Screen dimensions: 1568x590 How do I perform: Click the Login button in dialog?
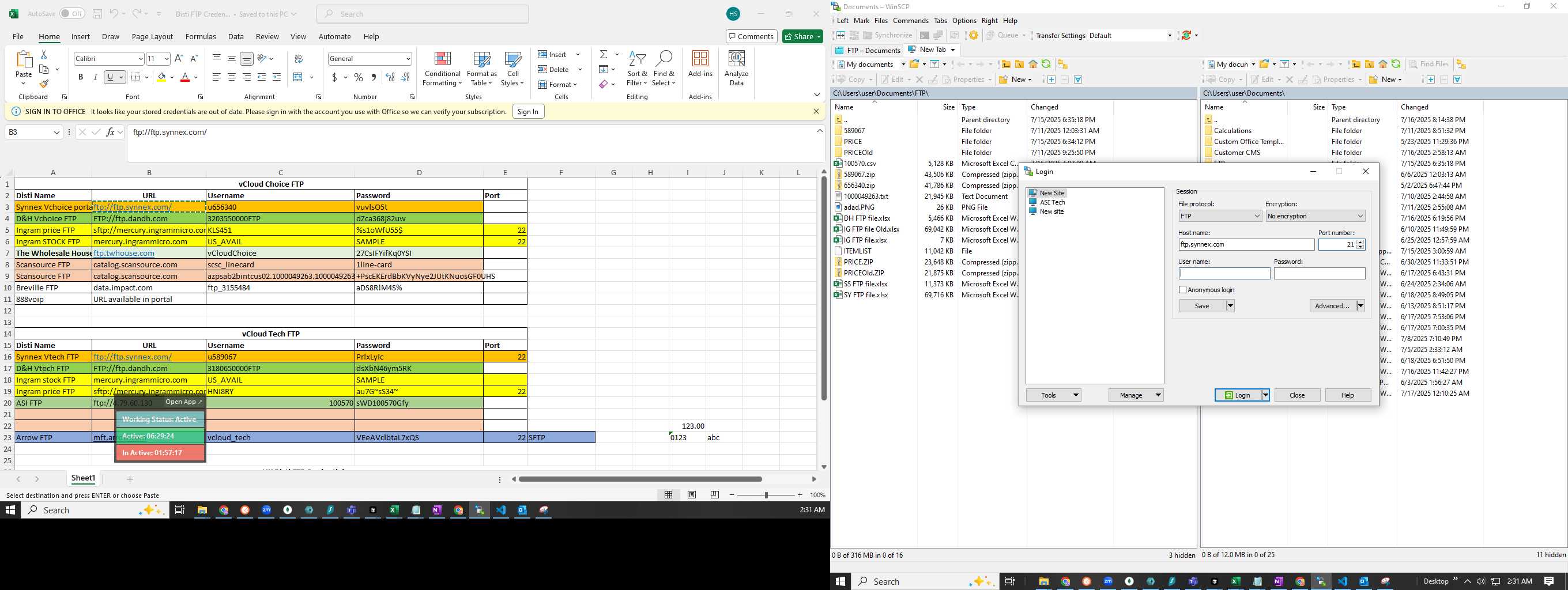coord(1238,395)
